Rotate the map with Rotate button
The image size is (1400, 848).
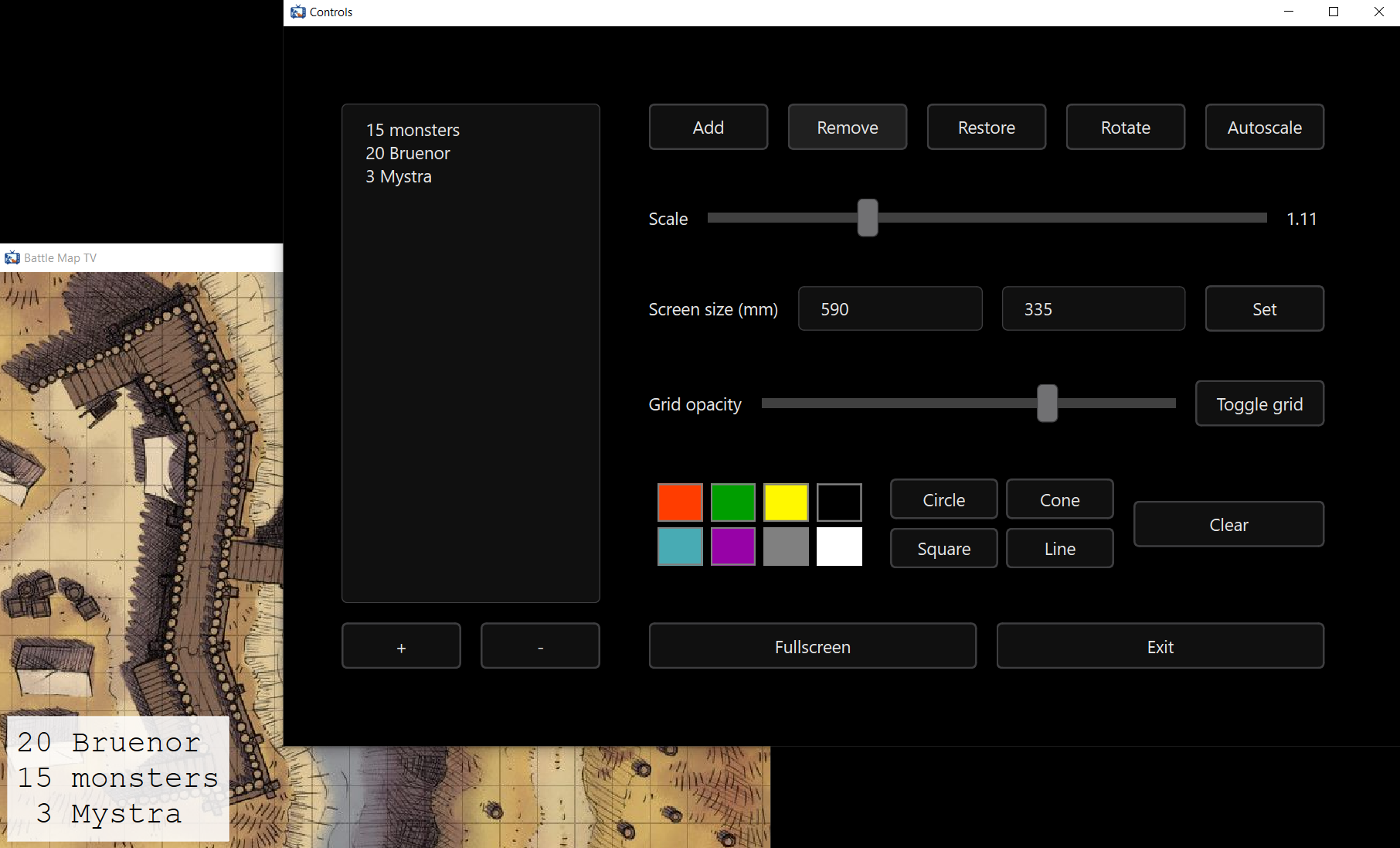point(1125,128)
